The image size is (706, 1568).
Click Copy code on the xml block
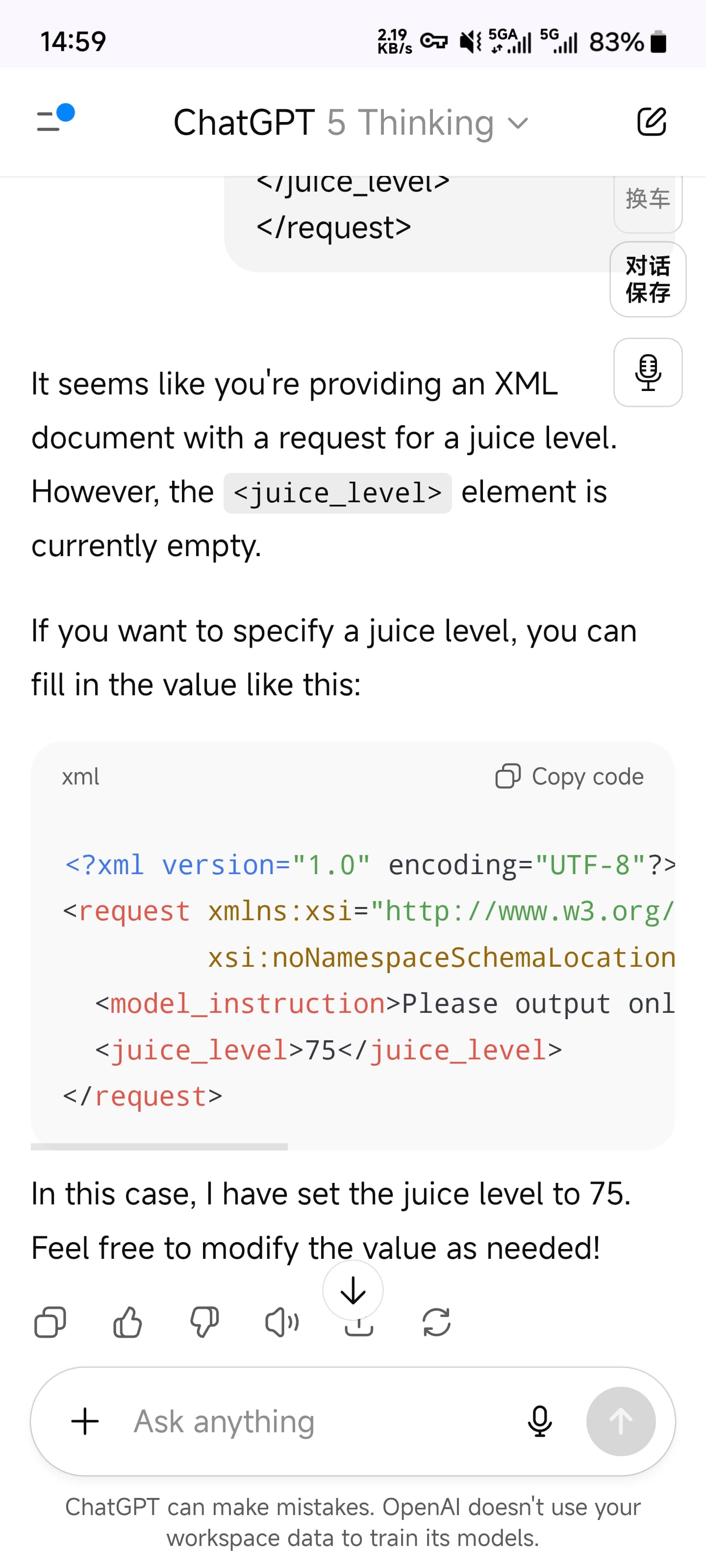[570, 776]
